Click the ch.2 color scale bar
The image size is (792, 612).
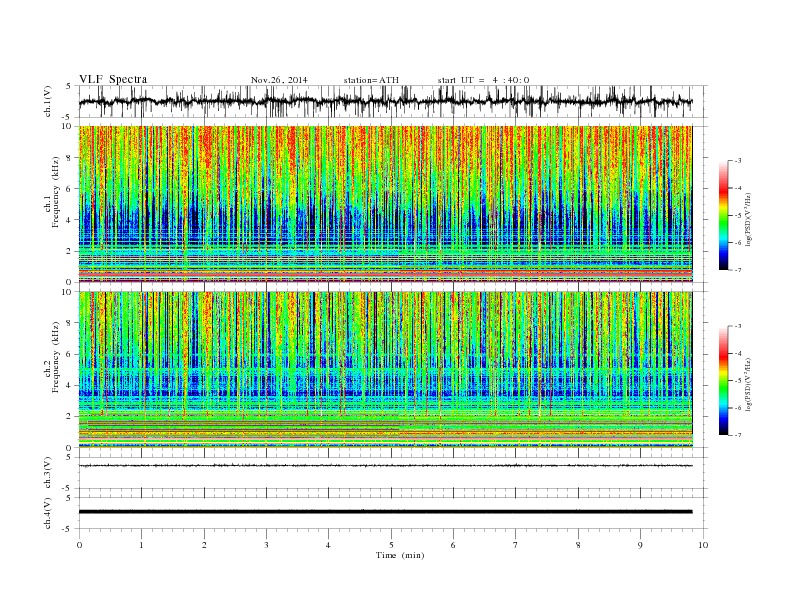723,380
